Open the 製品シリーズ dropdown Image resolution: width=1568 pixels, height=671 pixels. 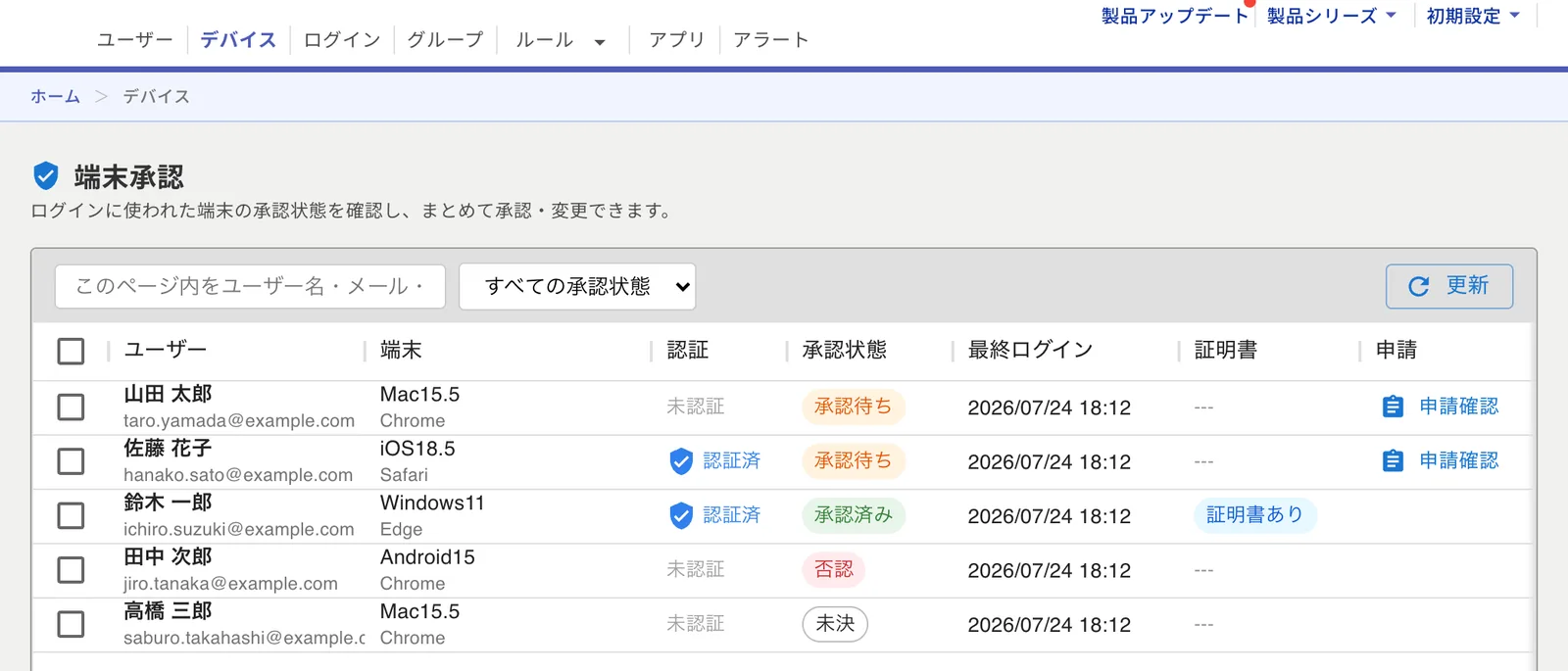click(1331, 16)
